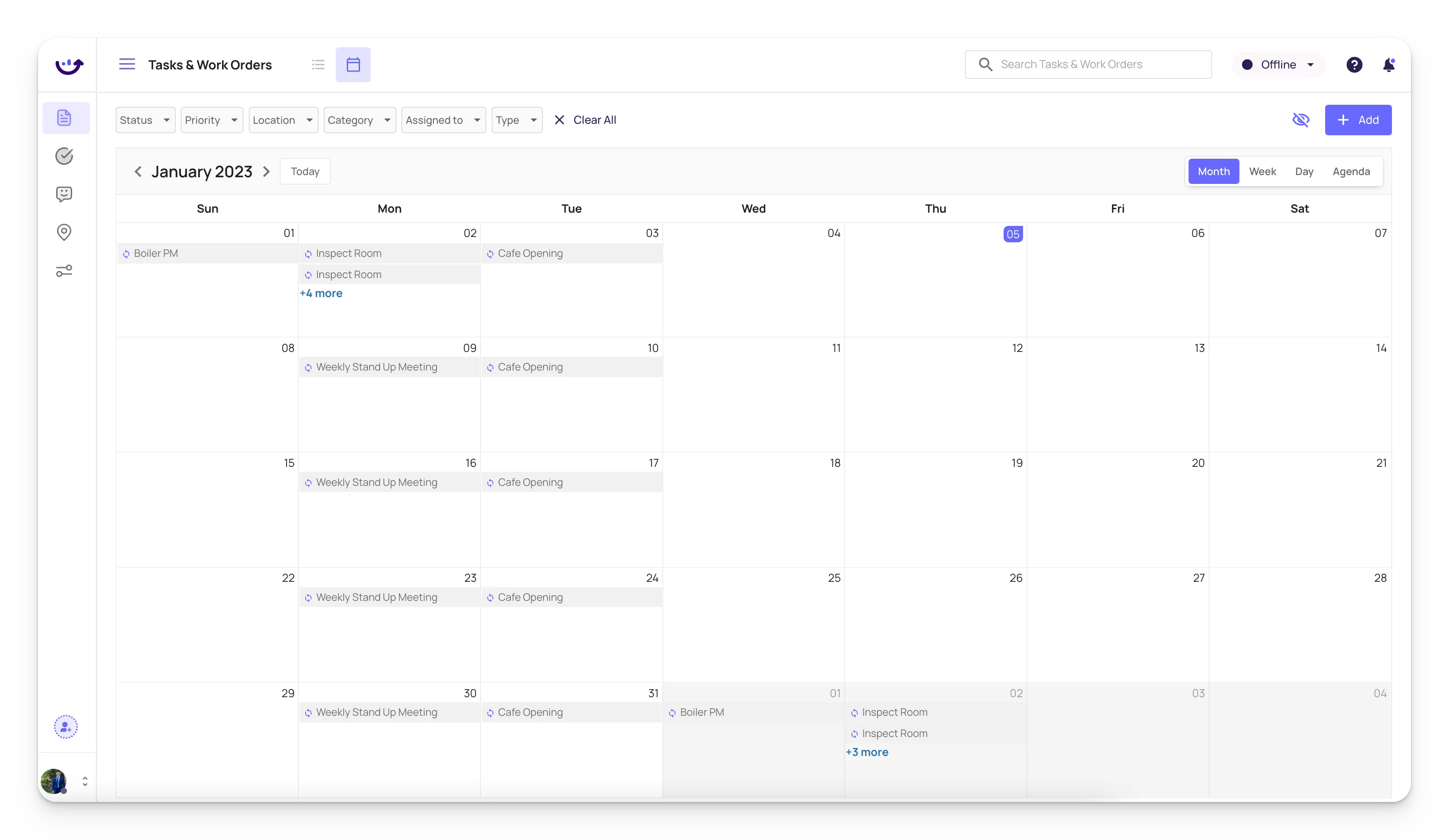Toggle the hidden eye visibility icon
The height and width of the screenshot is (840, 1449).
[x=1301, y=119]
